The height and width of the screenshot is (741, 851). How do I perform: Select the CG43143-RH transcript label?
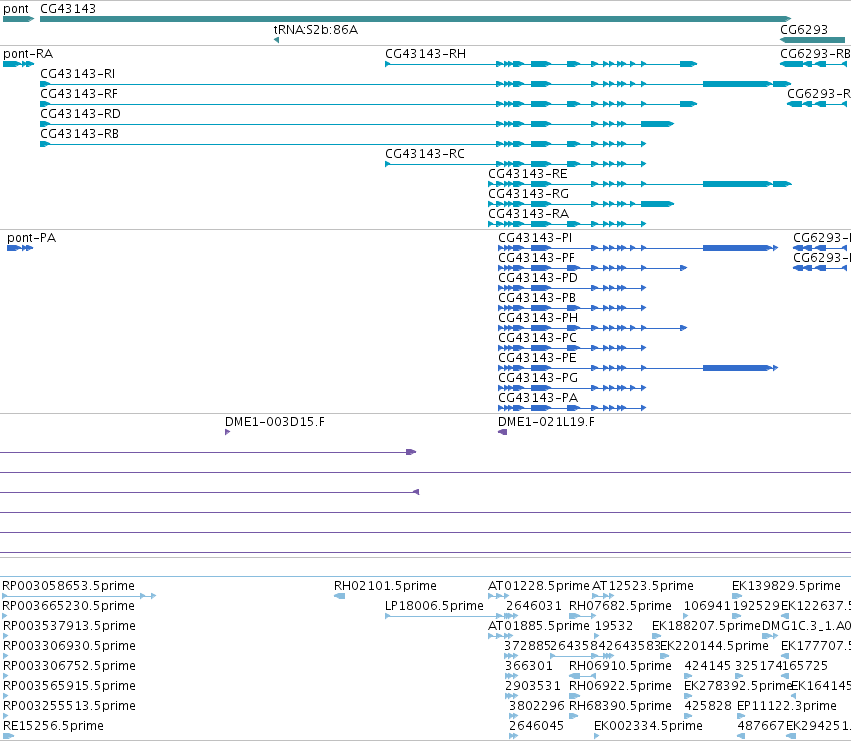426,54
